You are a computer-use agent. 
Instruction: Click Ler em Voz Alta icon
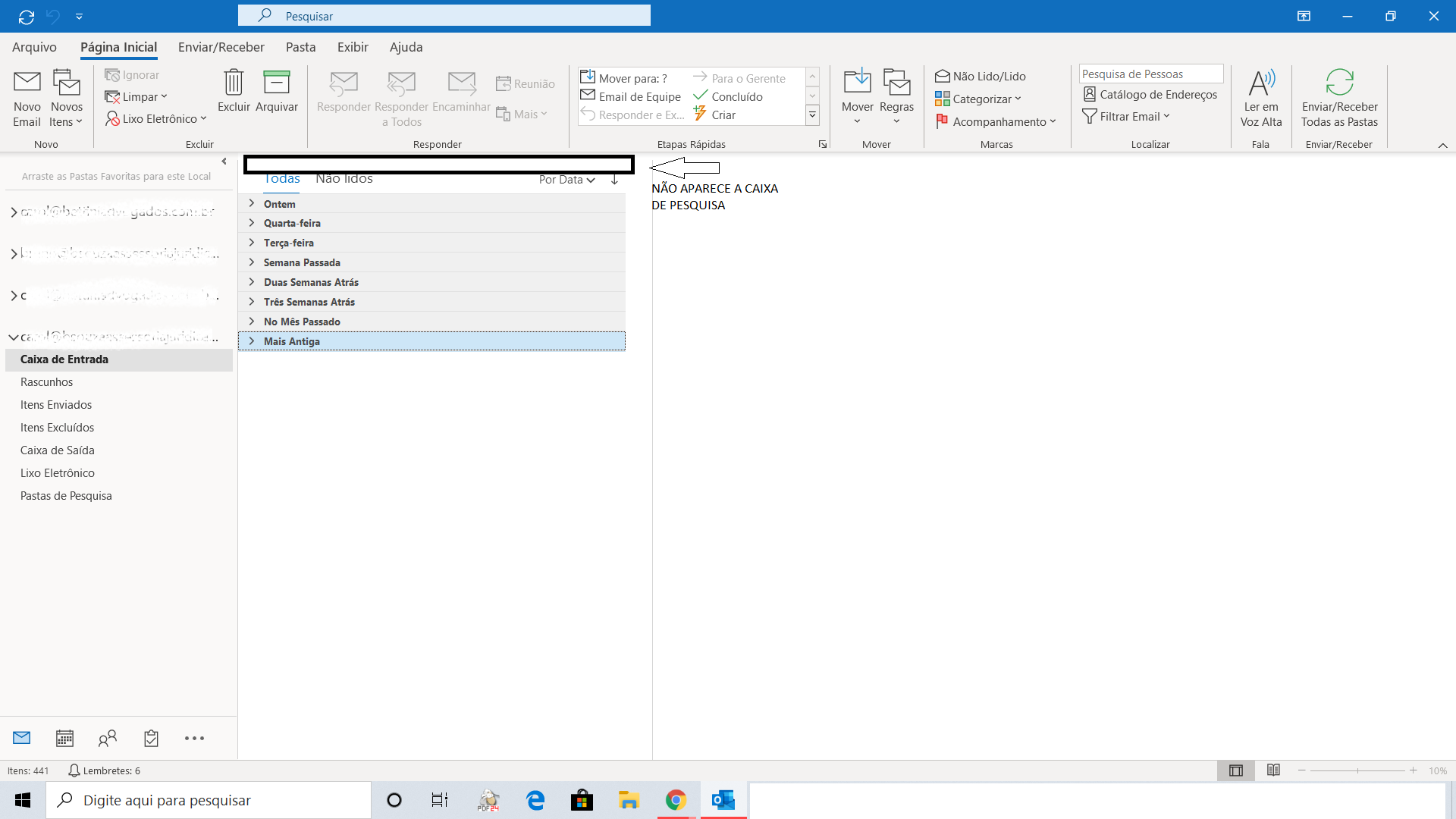click(1261, 83)
